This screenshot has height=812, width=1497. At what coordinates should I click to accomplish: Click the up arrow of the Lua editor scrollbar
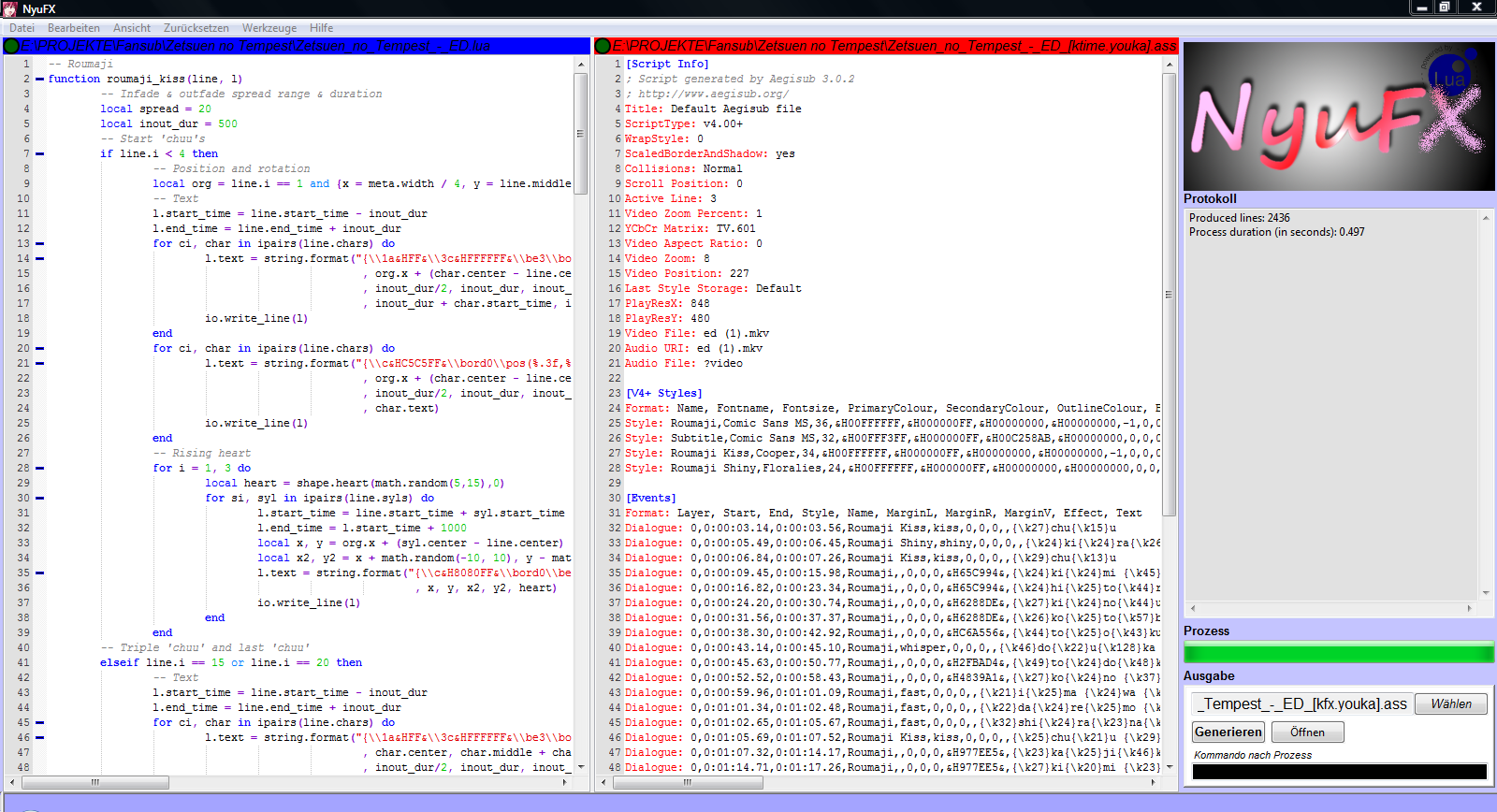pyautogui.click(x=581, y=64)
